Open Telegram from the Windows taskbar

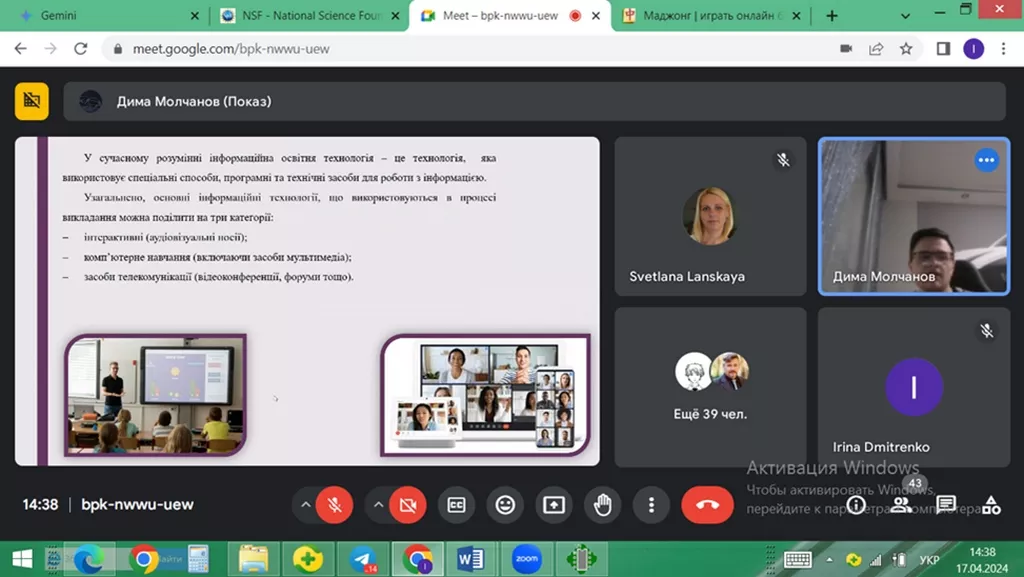[363, 558]
